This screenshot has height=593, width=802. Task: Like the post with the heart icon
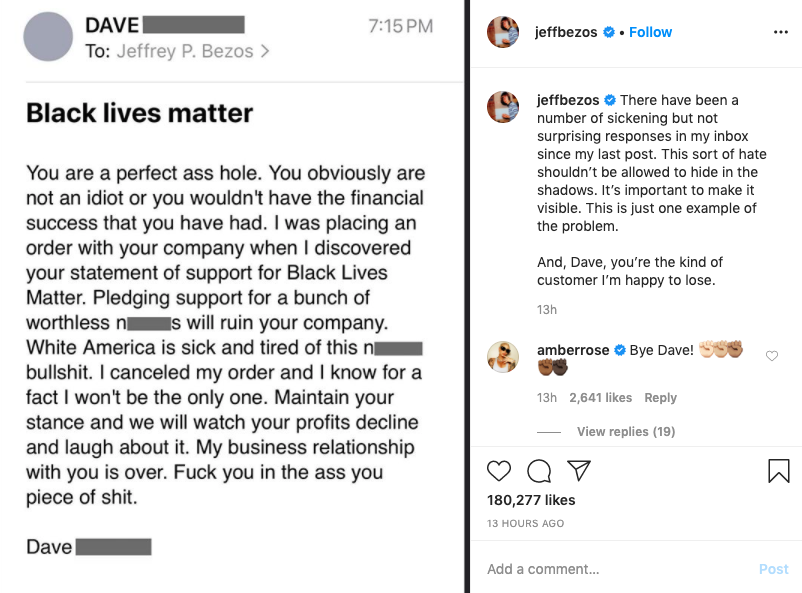coord(499,471)
